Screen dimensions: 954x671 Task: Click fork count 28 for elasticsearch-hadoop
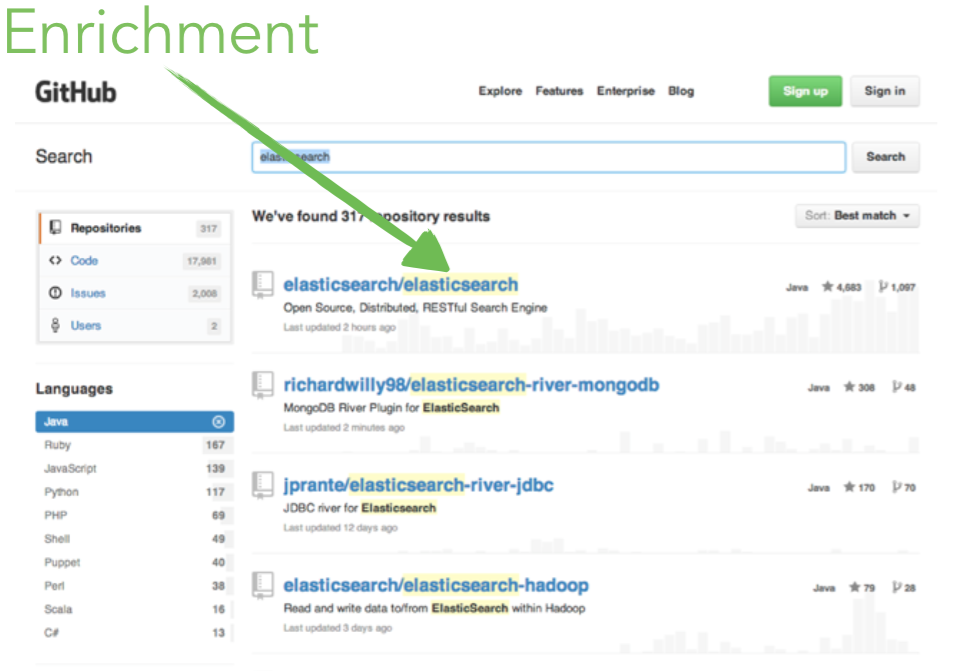904,588
